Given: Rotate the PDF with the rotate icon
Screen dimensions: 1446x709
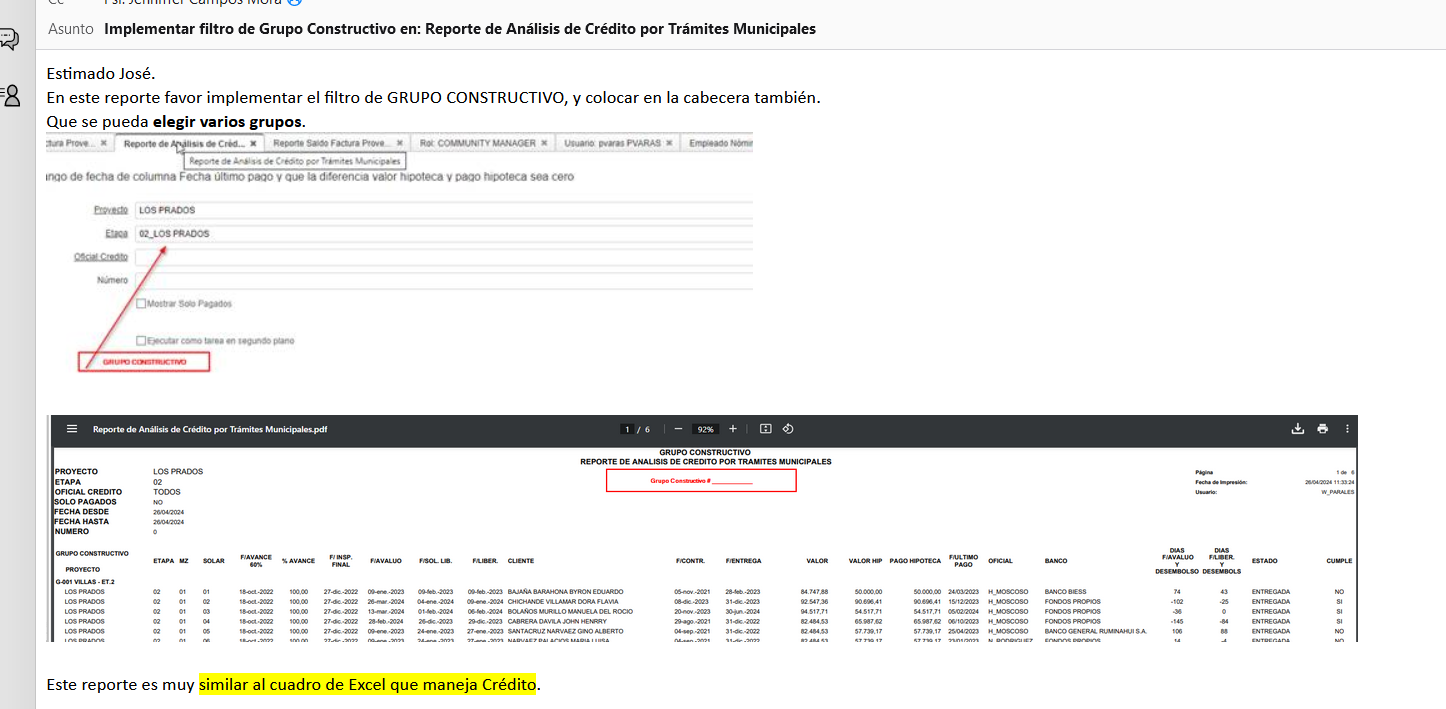Looking at the screenshot, I should pyautogui.click(x=788, y=429).
